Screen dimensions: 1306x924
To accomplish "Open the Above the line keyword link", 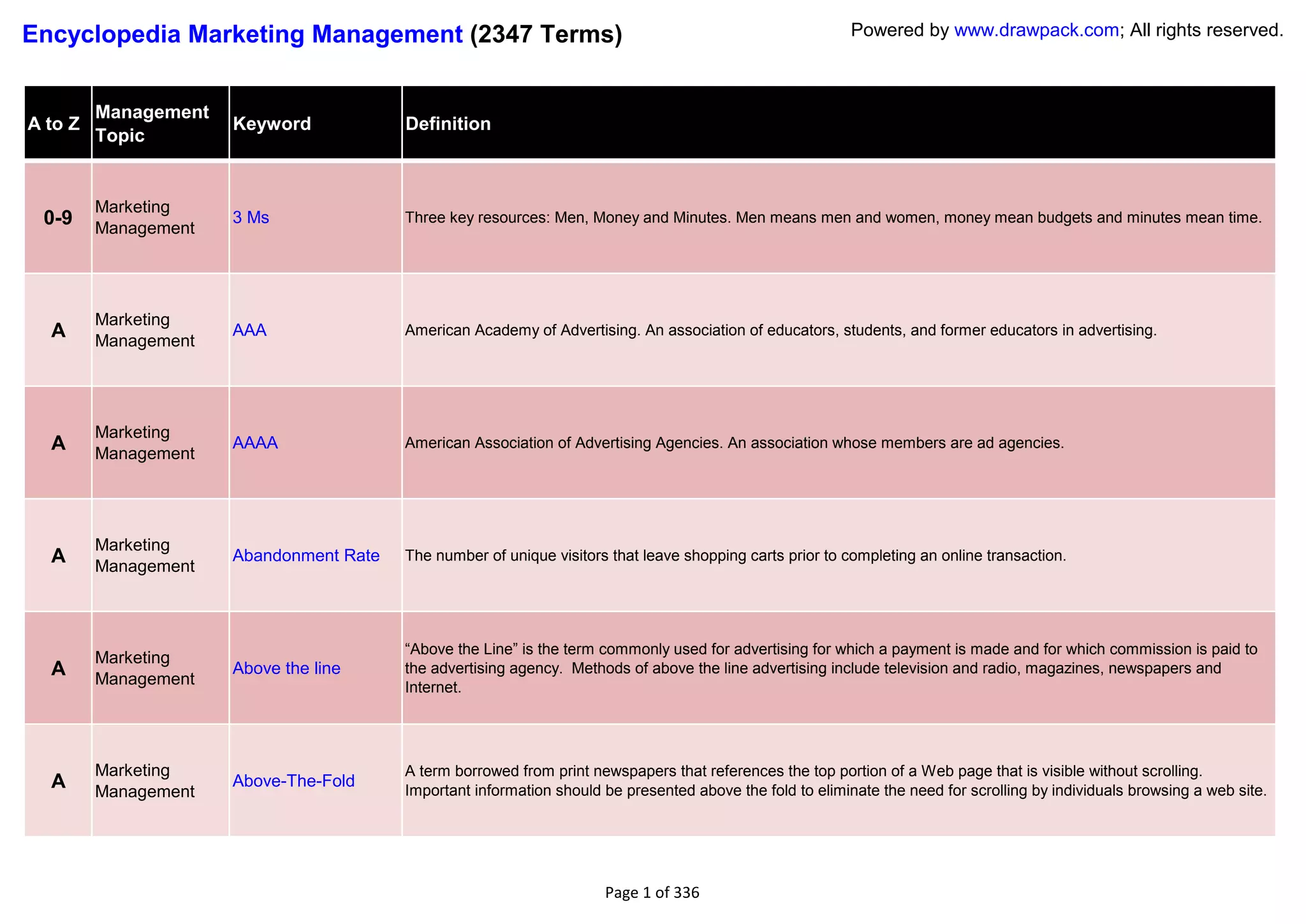I will pyautogui.click(x=286, y=668).
